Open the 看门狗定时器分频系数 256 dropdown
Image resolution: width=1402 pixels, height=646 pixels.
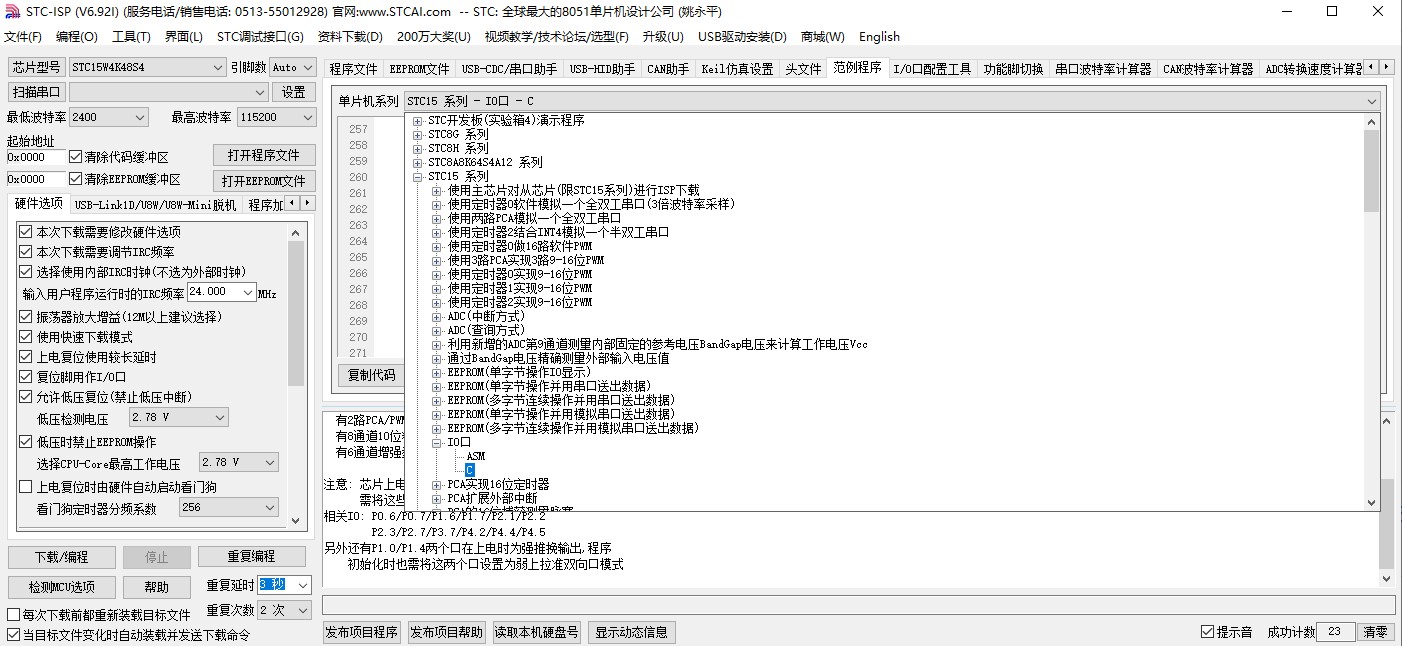[228, 508]
